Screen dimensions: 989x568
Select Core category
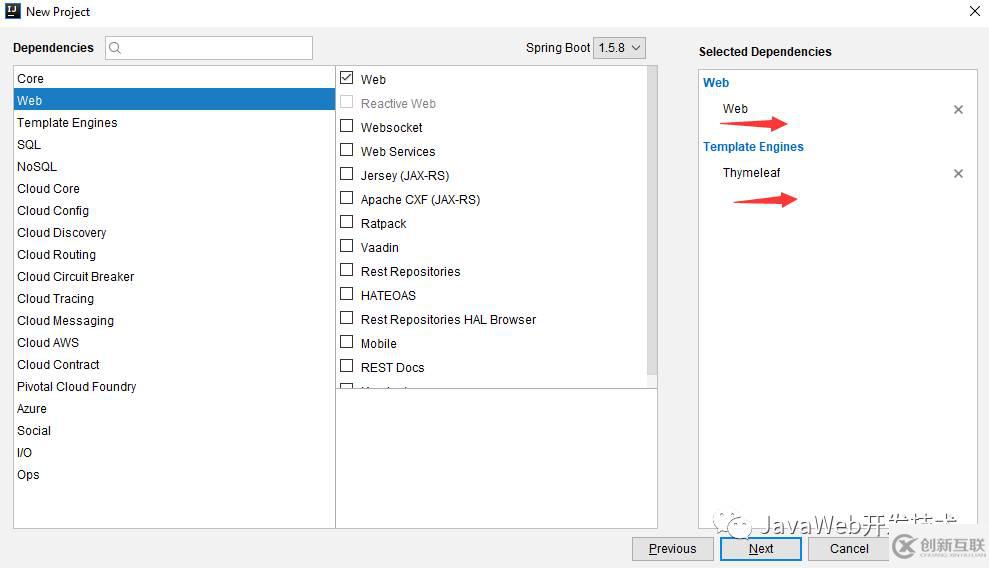[174, 78]
